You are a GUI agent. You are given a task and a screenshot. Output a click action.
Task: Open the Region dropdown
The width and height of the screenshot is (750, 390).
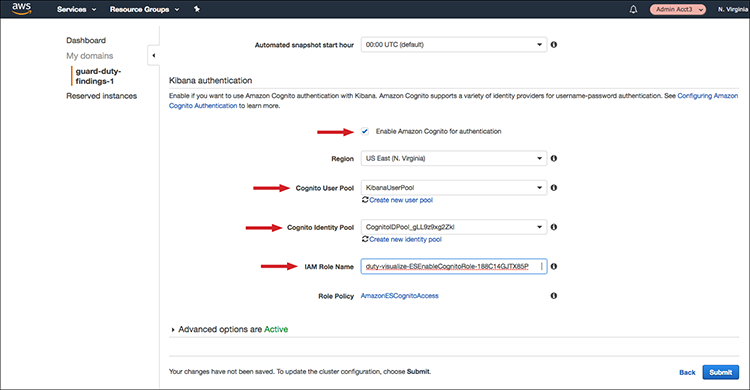pyautogui.click(x=453, y=158)
